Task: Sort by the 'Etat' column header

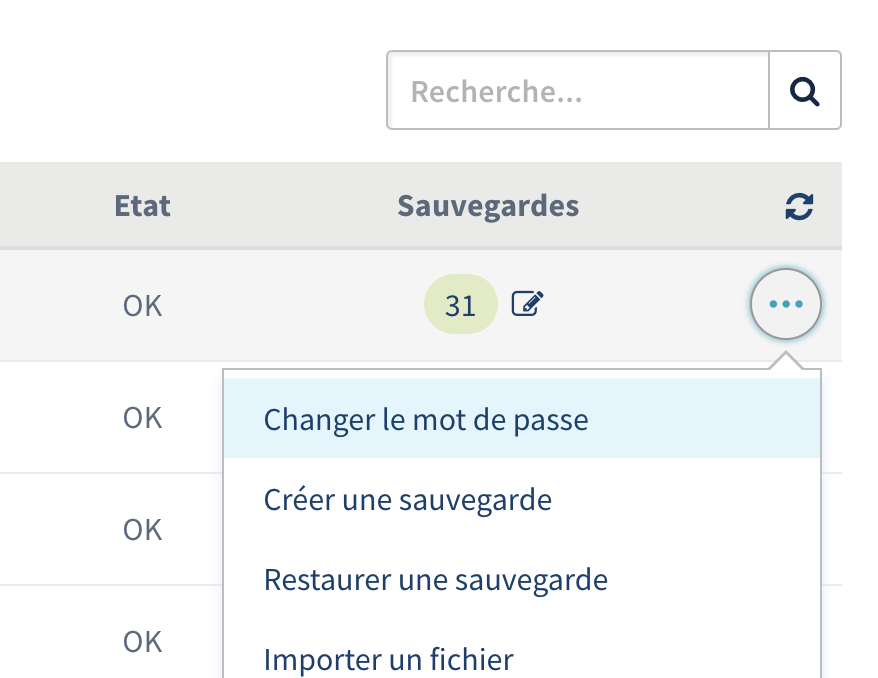Action: click(143, 207)
